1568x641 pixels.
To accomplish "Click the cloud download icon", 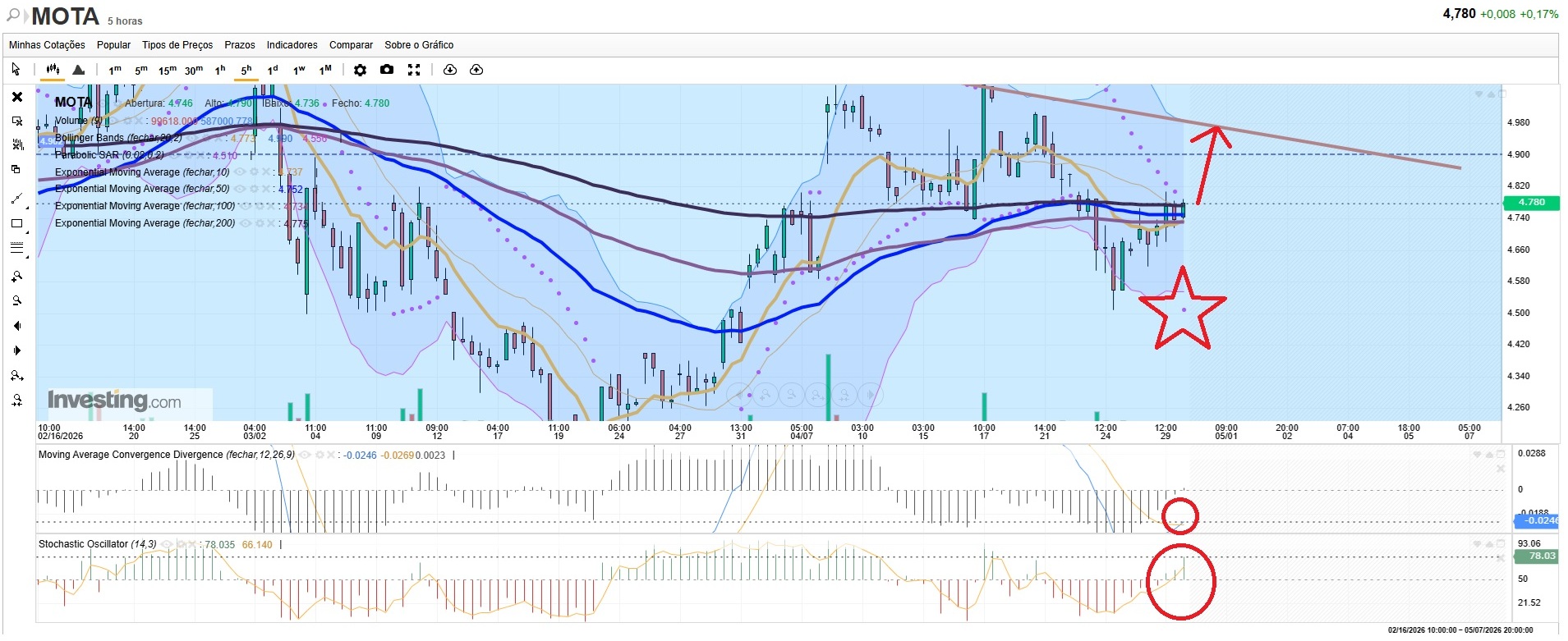I will (450, 70).
